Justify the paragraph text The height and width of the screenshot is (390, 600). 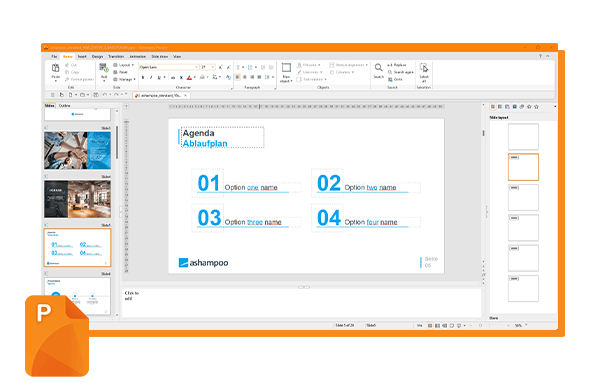tap(259, 77)
